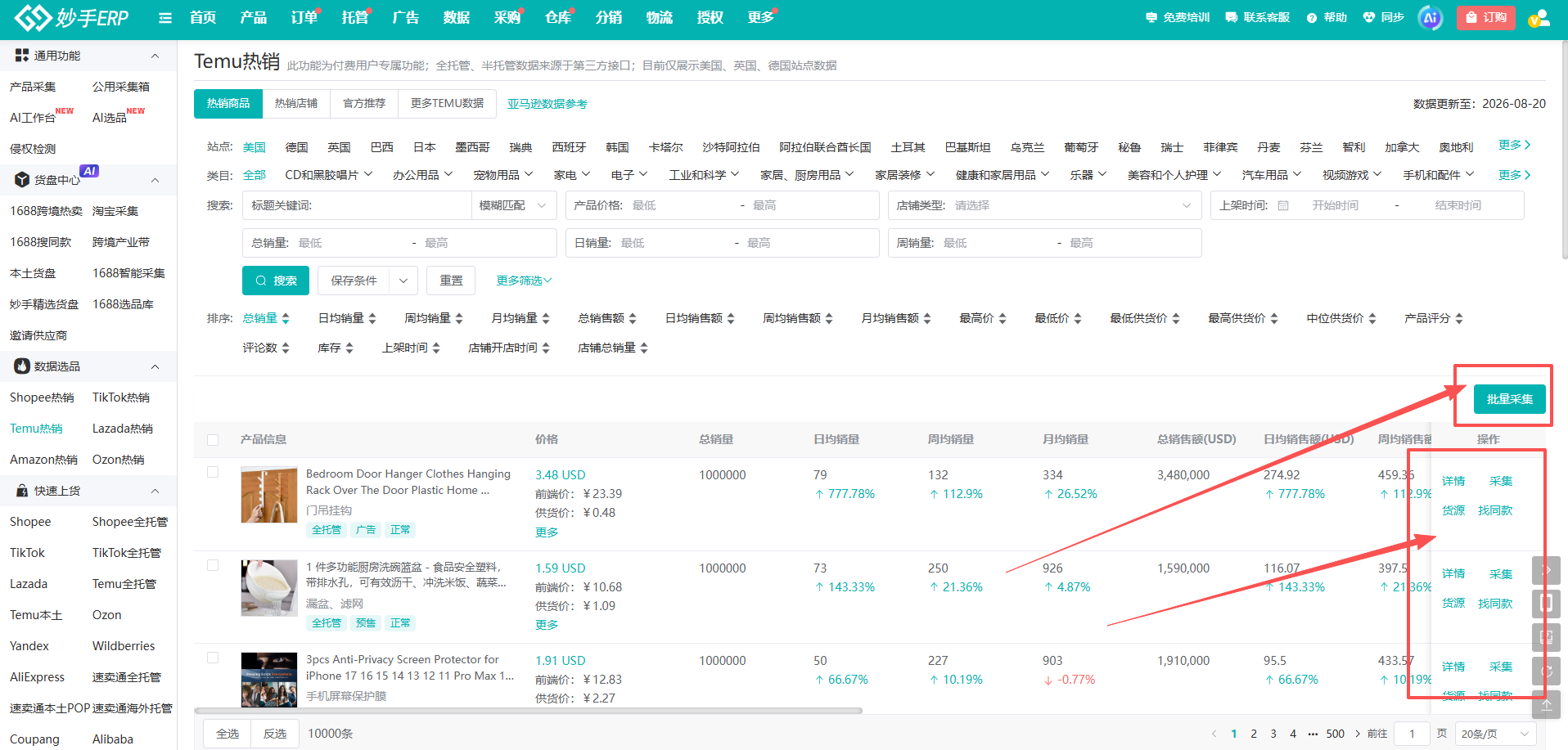Image resolution: width=1568 pixels, height=750 pixels.
Task: Open the 产品 top menu
Action: point(254,18)
